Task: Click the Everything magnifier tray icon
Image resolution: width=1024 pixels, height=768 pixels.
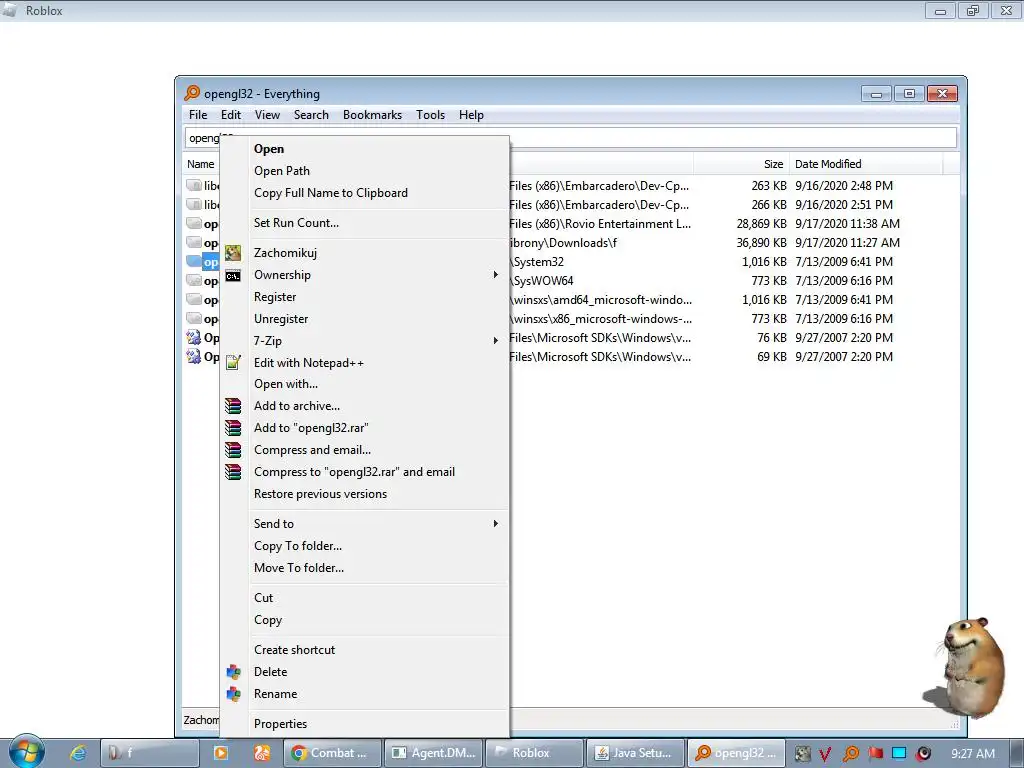Action: click(851, 754)
